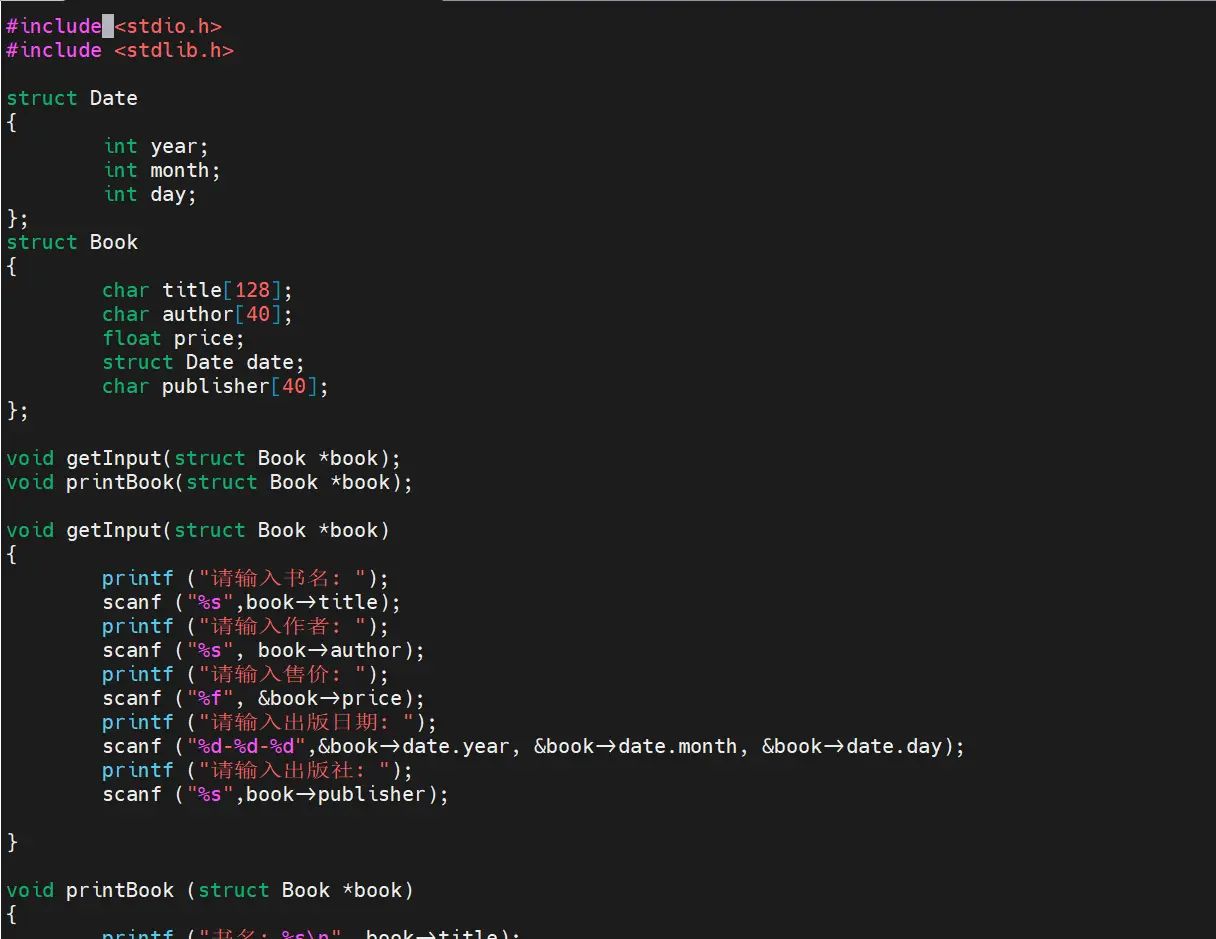
Task: Click the '&book->date.day' argument
Action: (x=852, y=746)
